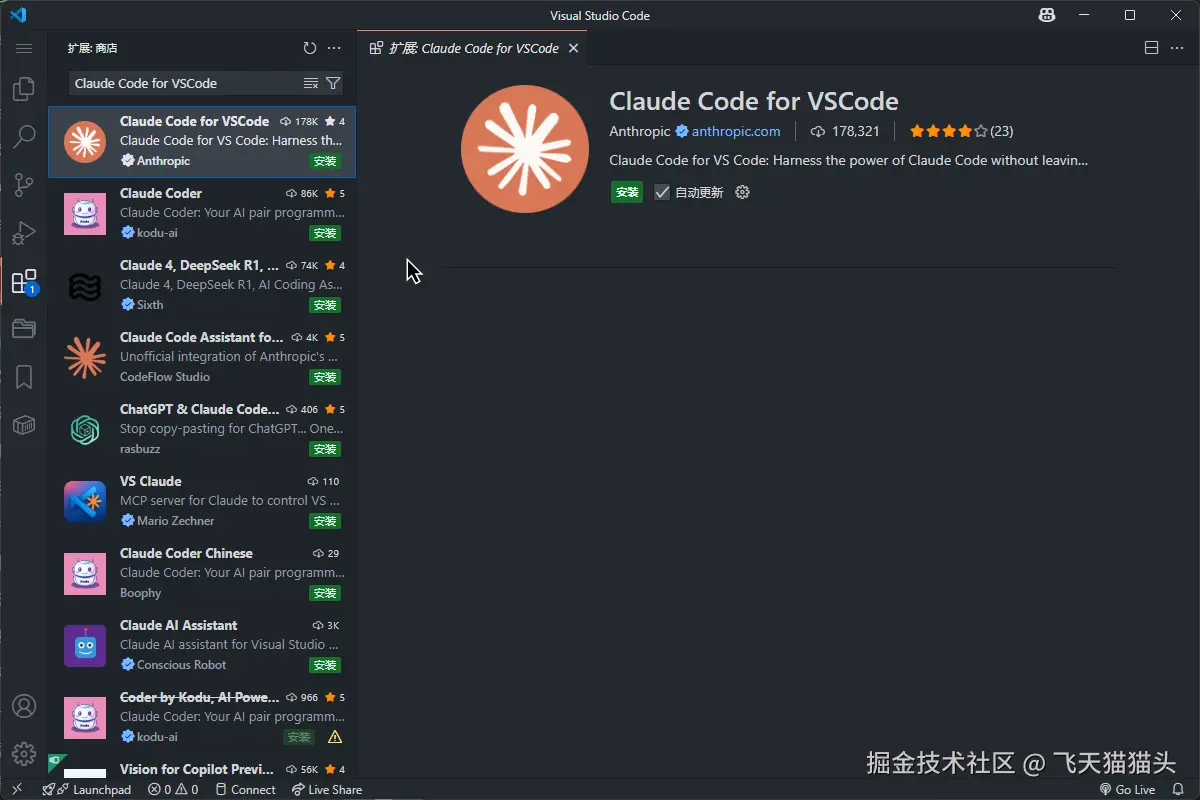Open extension manage gear in detail page

click(742, 192)
